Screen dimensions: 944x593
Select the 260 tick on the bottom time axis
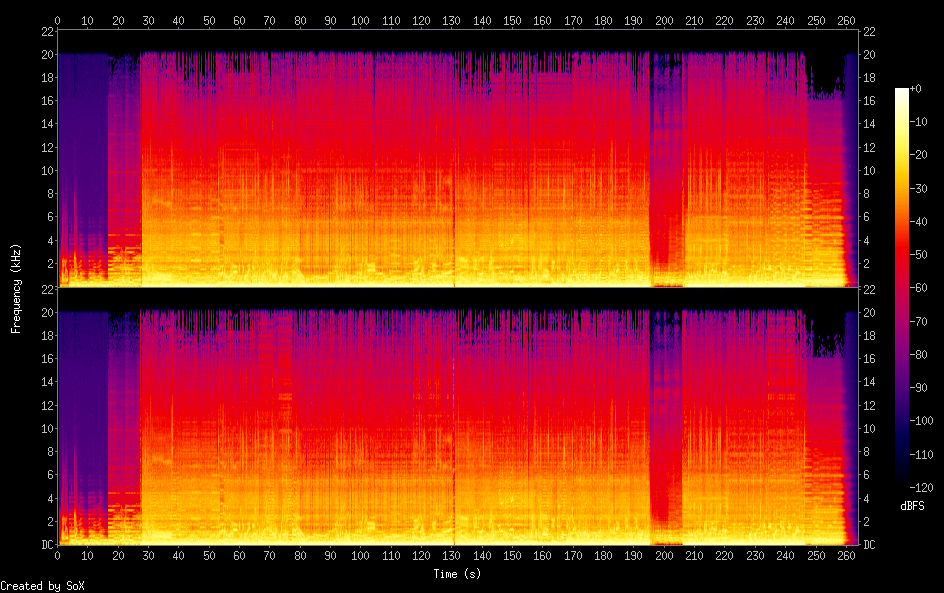pyautogui.click(x=847, y=556)
